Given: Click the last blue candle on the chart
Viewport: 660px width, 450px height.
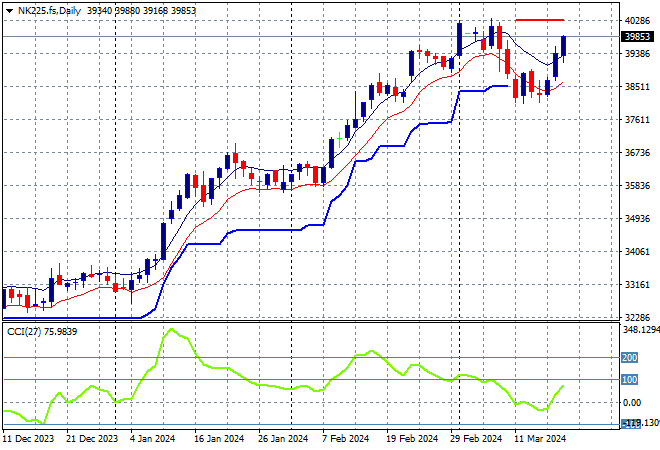Looking at the screenshot, I should [x=564, y=45].
